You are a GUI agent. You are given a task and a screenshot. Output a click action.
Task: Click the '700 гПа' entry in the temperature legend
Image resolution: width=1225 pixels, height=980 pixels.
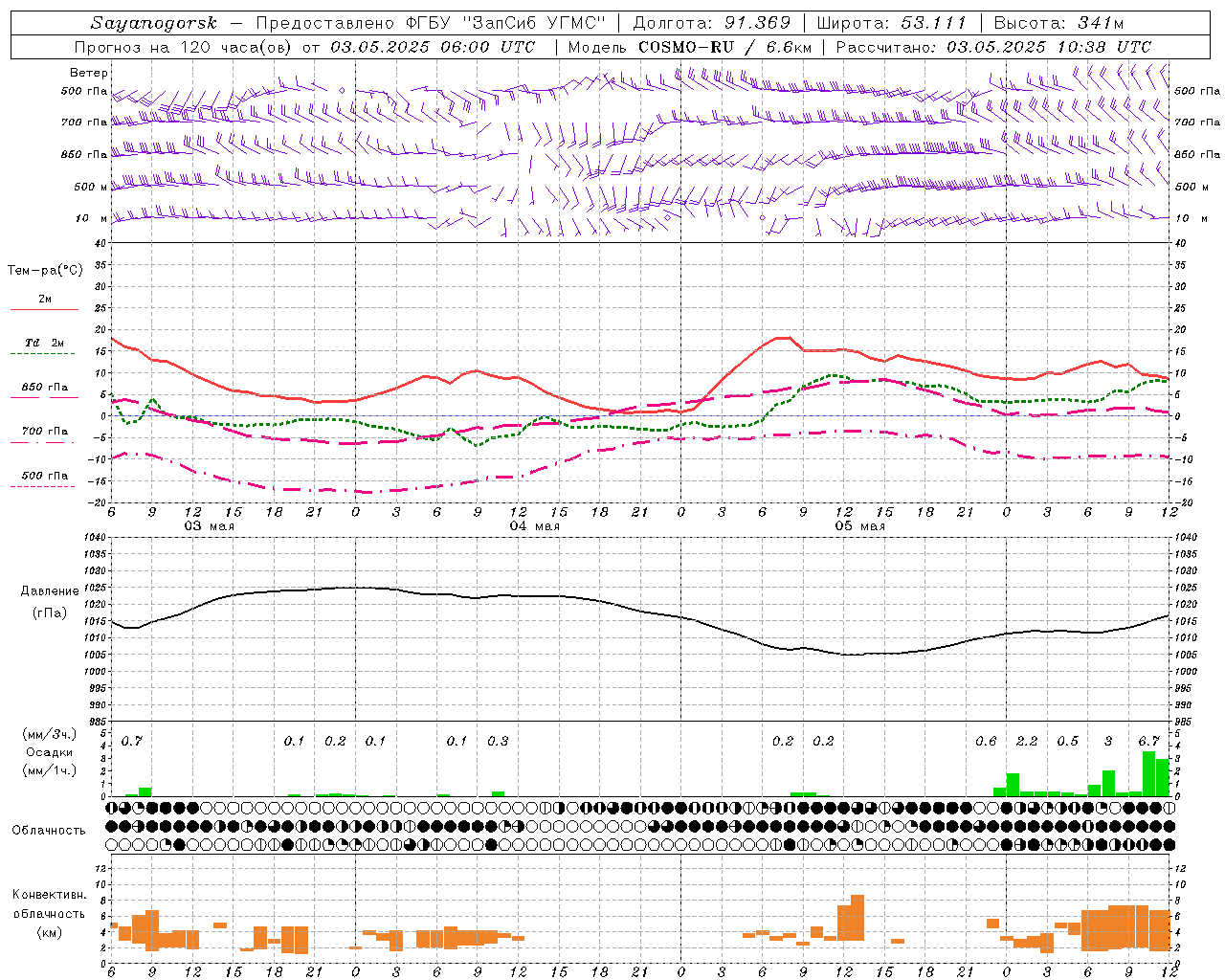[x=45, y=432]
